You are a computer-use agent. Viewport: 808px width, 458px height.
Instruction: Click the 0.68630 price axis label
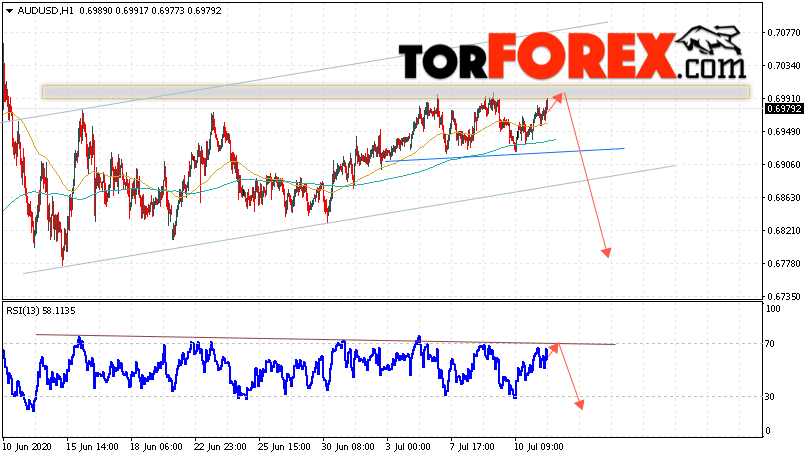coord(784,197)
